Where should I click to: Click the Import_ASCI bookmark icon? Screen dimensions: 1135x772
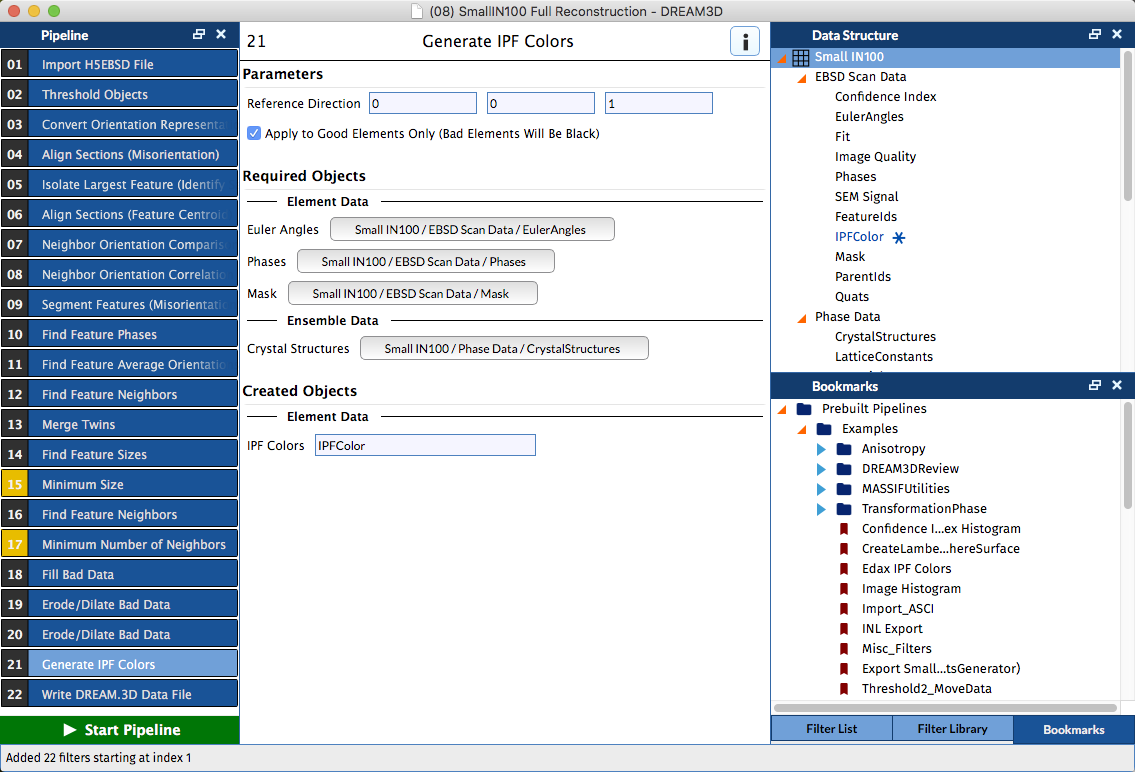point(844,609)
